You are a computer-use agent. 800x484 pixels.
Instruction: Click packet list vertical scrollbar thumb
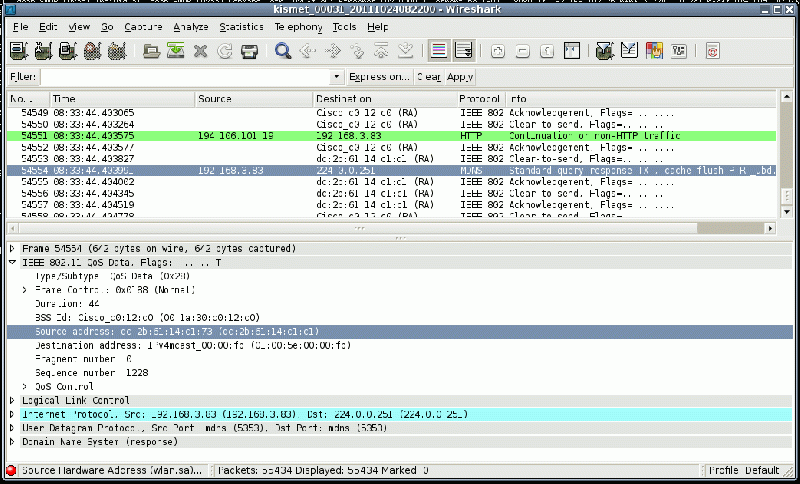(786, 195)
